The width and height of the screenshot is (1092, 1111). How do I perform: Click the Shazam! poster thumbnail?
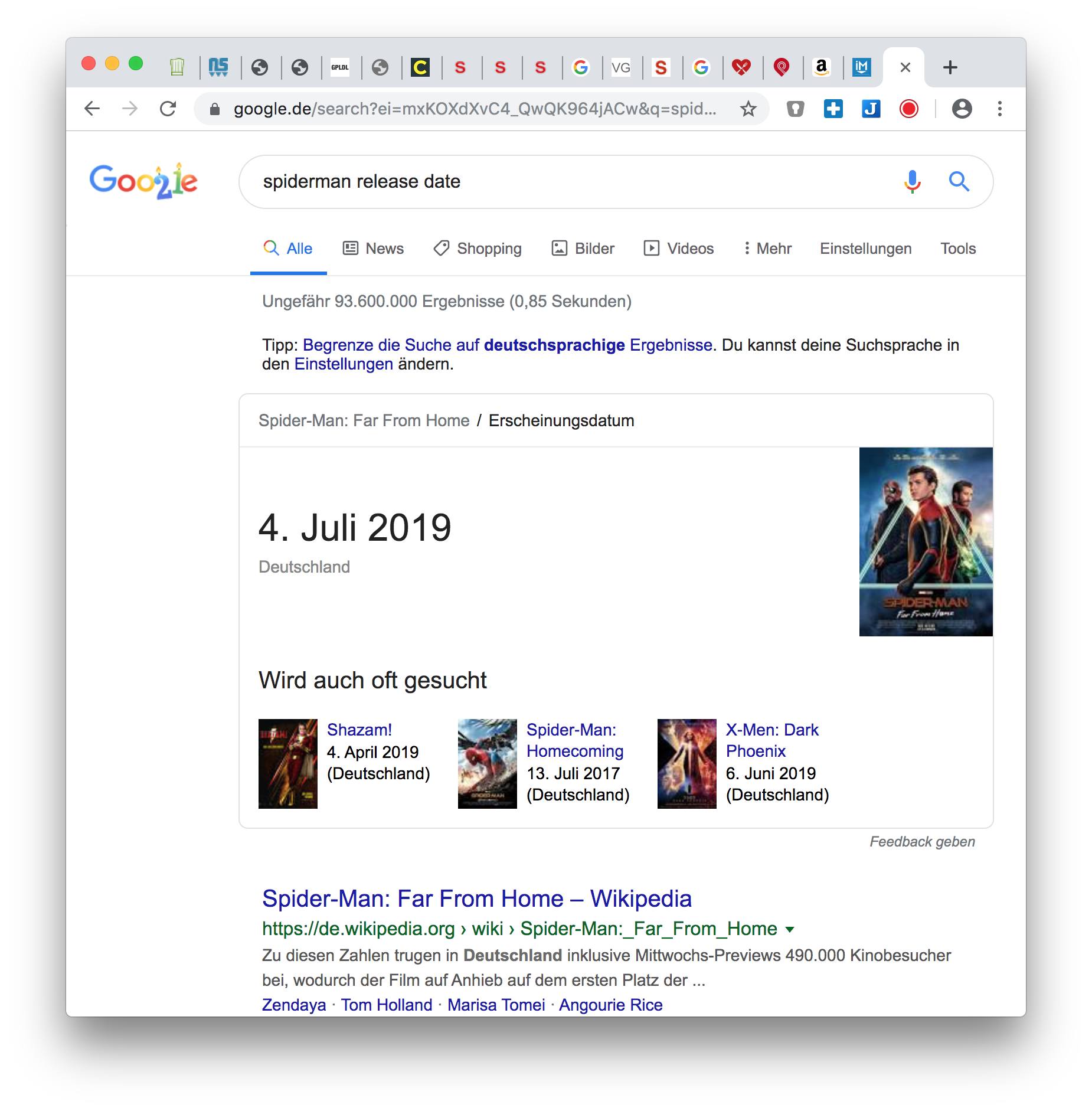(x=288, y=764)
